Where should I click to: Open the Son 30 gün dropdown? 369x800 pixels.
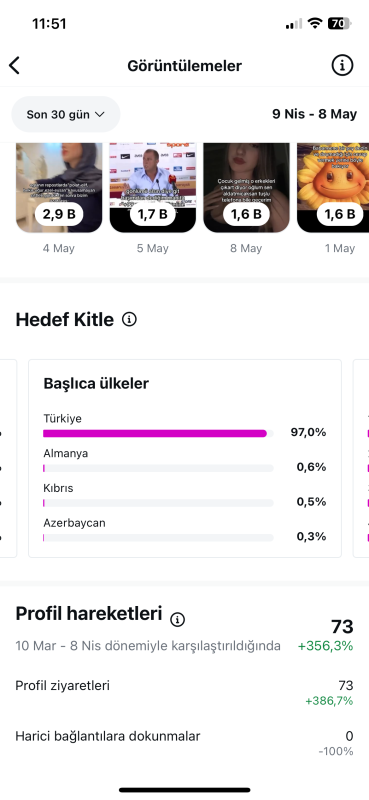66,114
